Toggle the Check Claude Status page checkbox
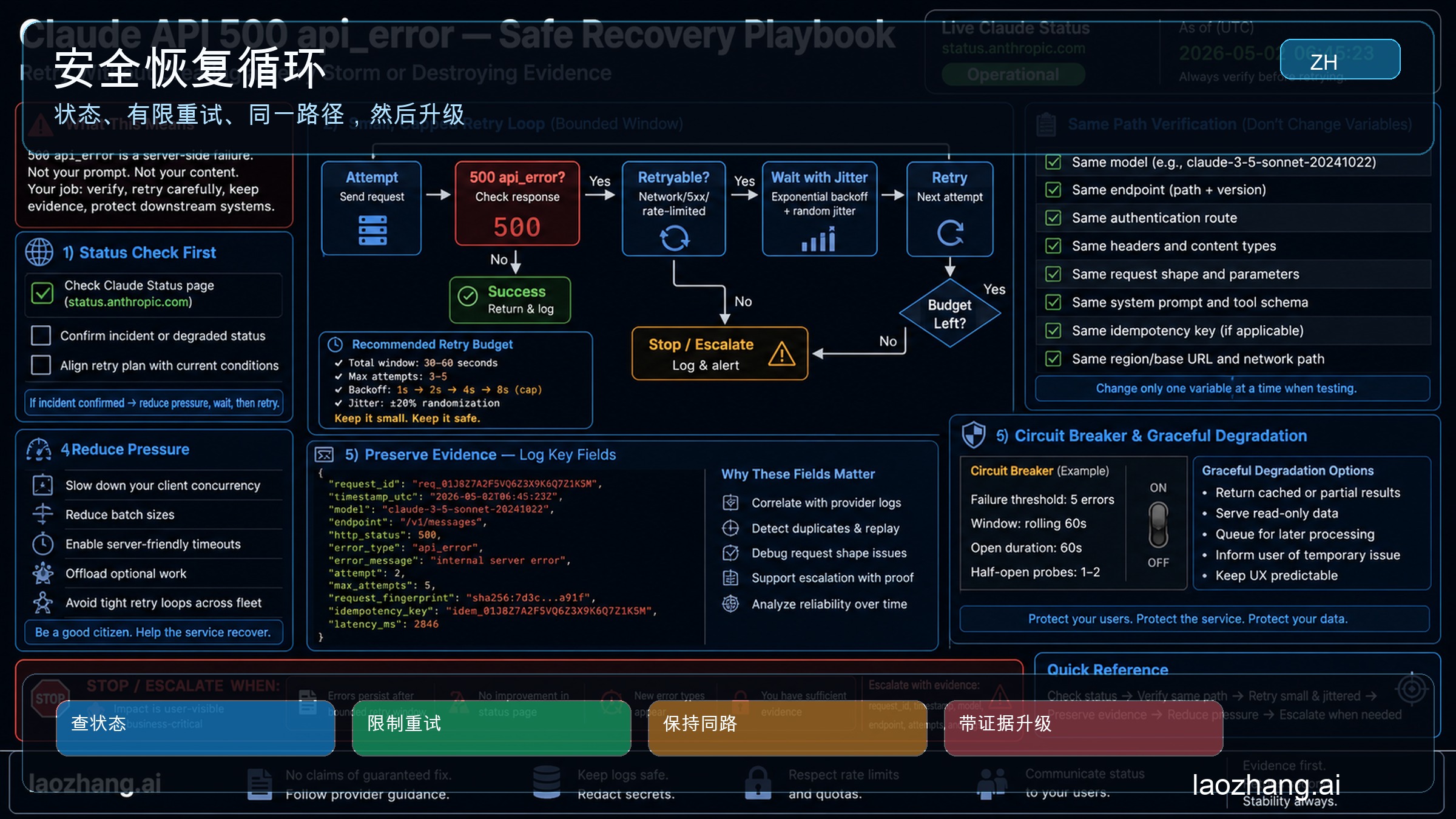 pos(42,294)
